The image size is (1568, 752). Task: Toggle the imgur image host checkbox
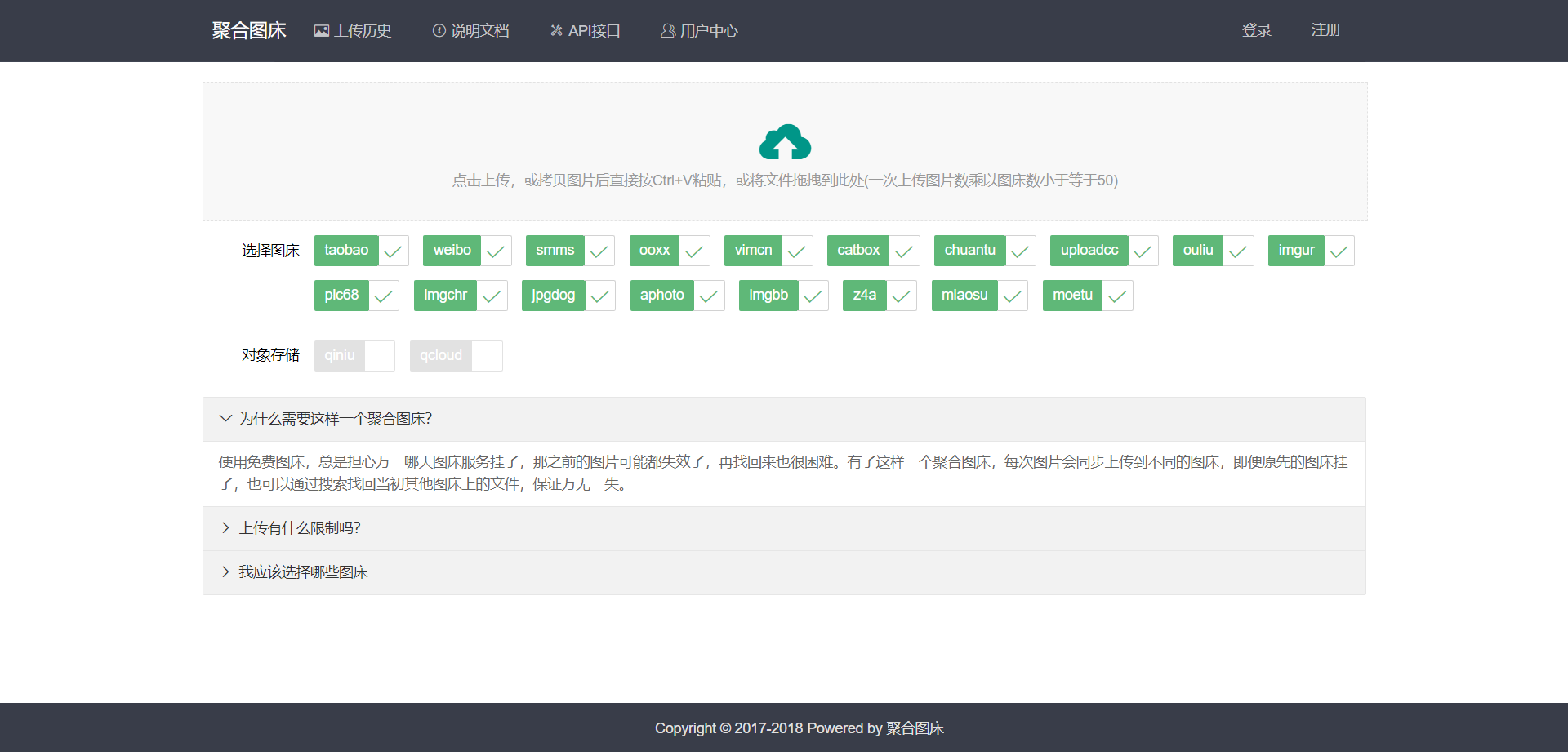point(1312,251)
